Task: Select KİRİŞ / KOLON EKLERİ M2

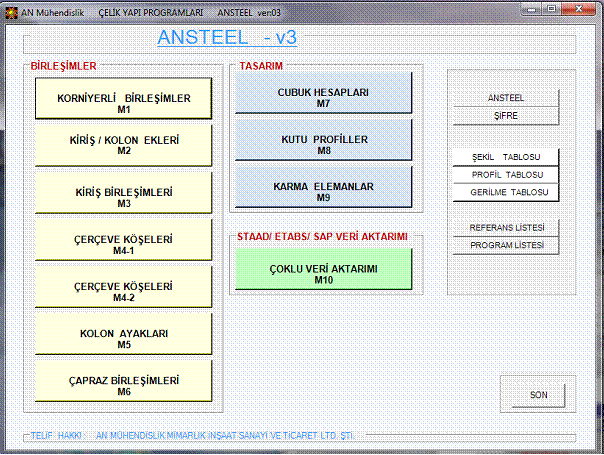Action: 124,145
